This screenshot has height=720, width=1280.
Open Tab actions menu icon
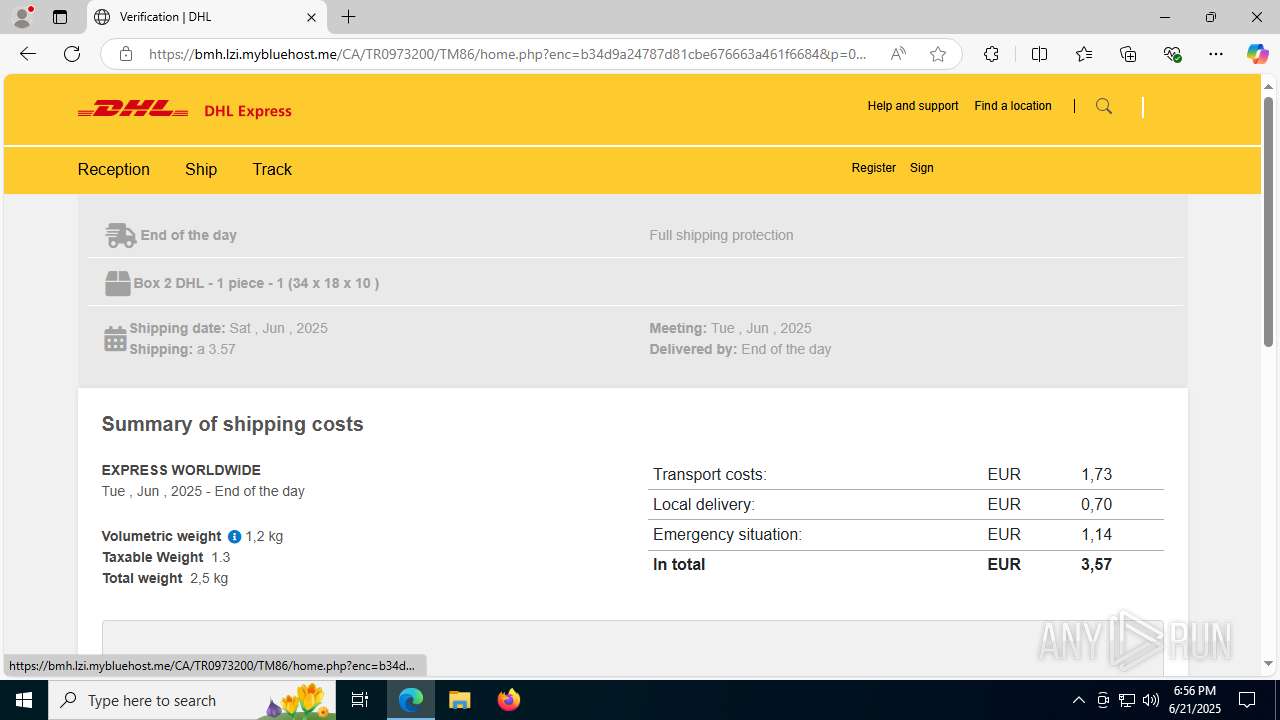click(x=60, y=17)
